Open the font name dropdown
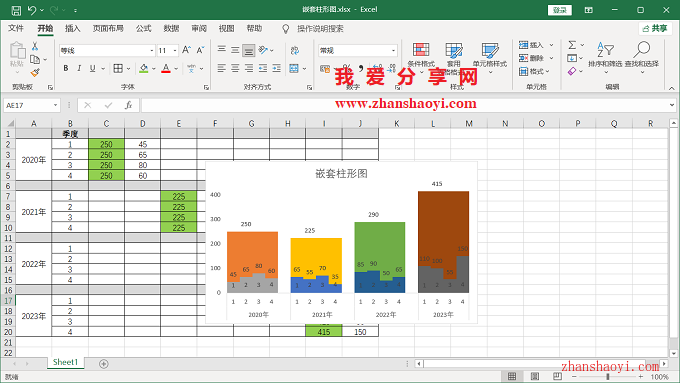Image resolution: width=680 pixels, height=383 pixels. click(152, 50)
